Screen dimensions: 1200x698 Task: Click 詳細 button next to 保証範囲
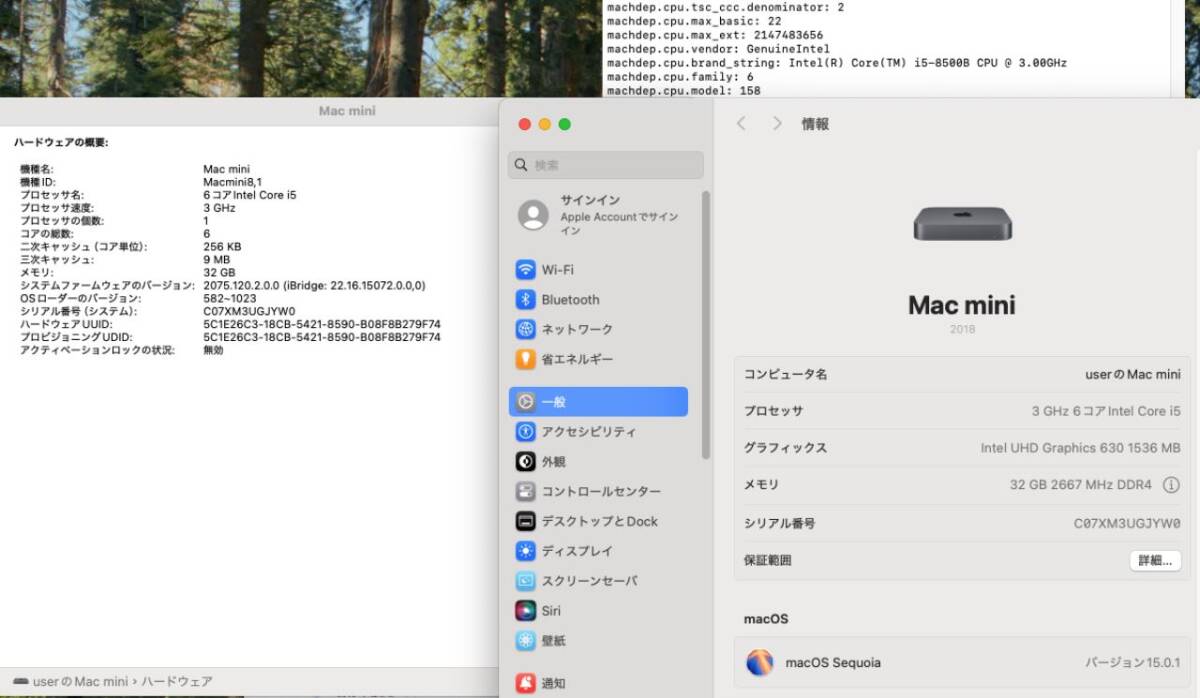(x=1154, y=560)
